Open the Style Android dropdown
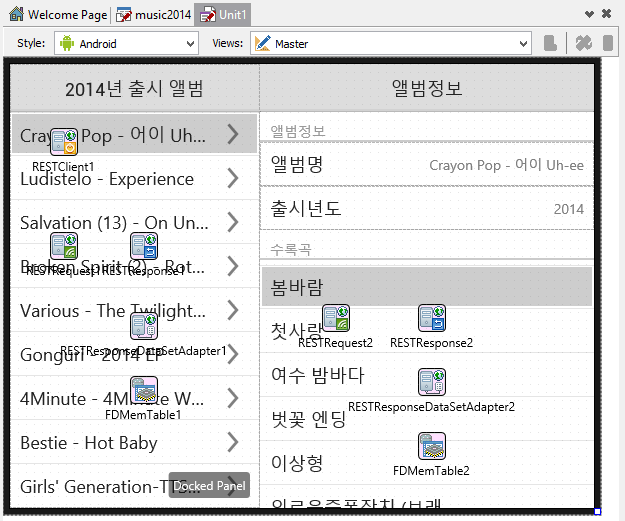Screen dimensions: 625x521 click(126, 43)
